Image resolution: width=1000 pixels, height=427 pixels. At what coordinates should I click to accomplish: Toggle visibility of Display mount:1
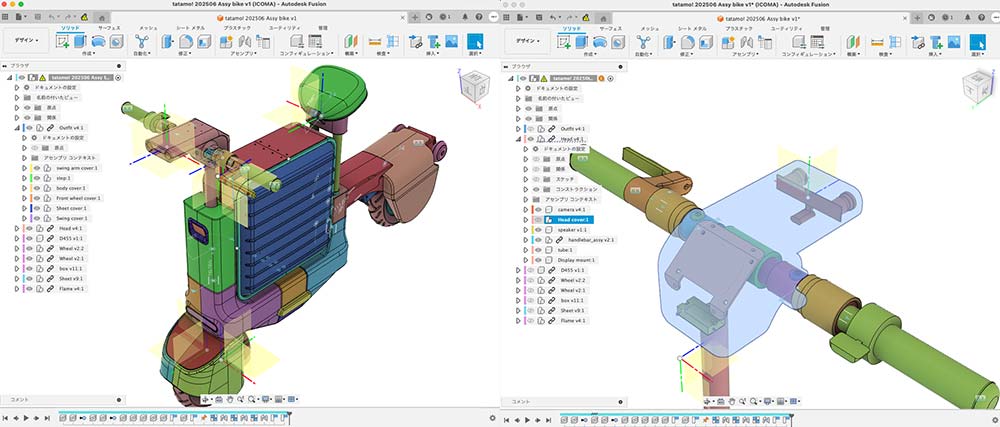(538, 260)
